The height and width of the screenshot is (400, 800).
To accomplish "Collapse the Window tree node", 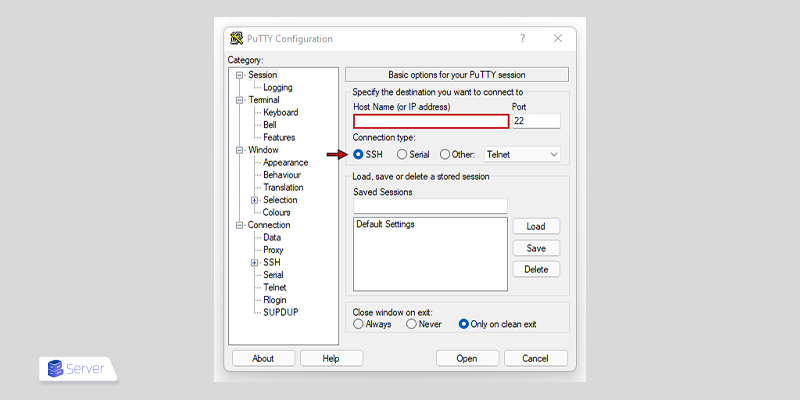I will (x=239, y=150).
